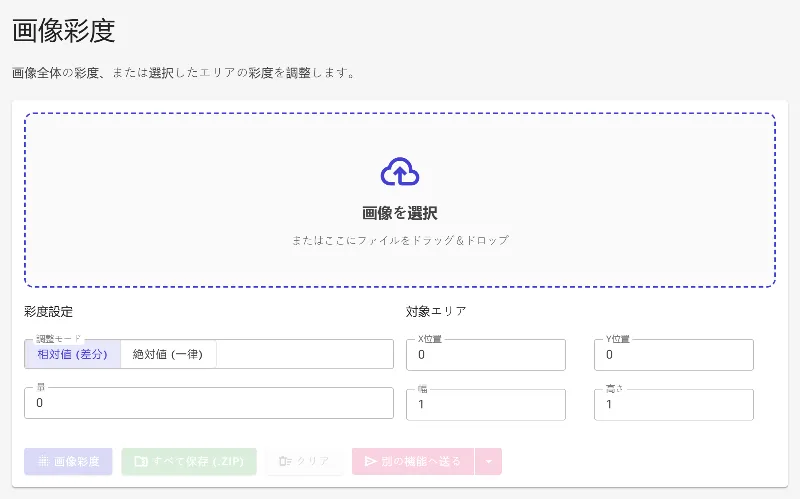The height and width of the screenshot is (499, 800).
Task: Click the X位置 input field
Action: pos(486,355)
